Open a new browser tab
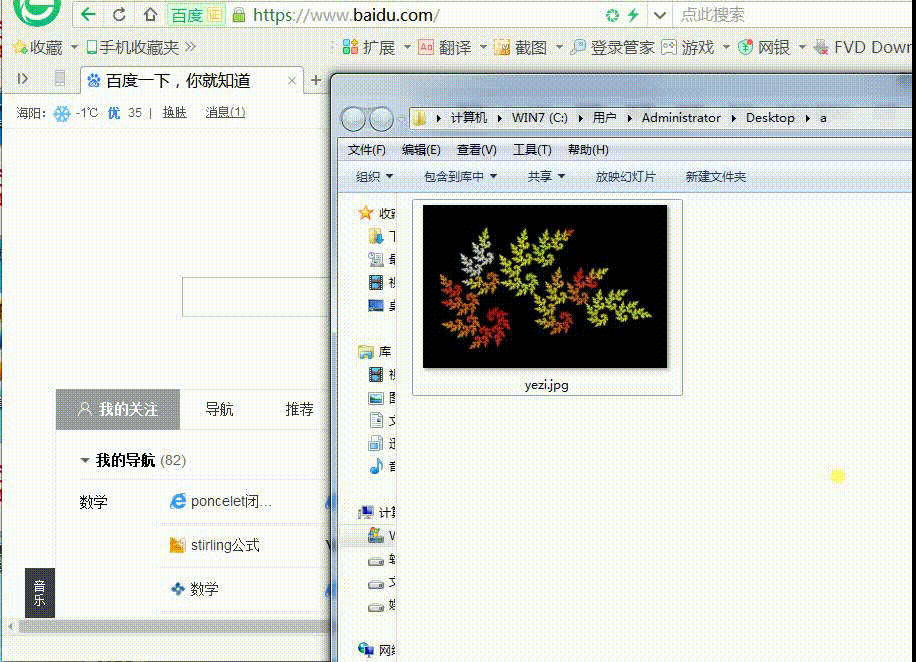Viewport: 916px width, 662px height. (x=316, y=80)
